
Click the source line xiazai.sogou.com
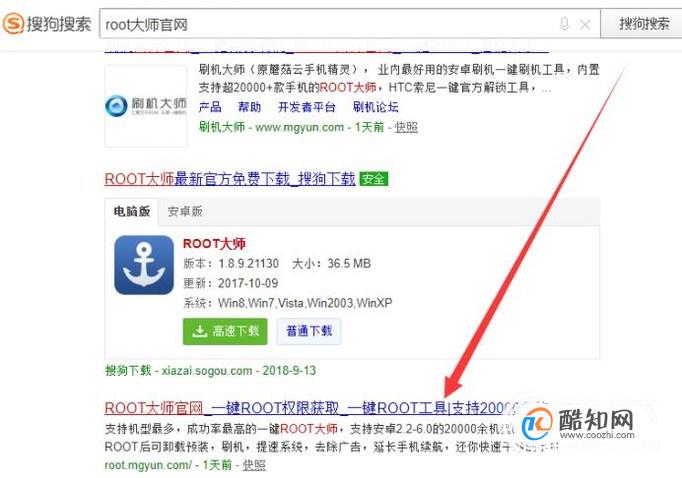coord(210,371)
